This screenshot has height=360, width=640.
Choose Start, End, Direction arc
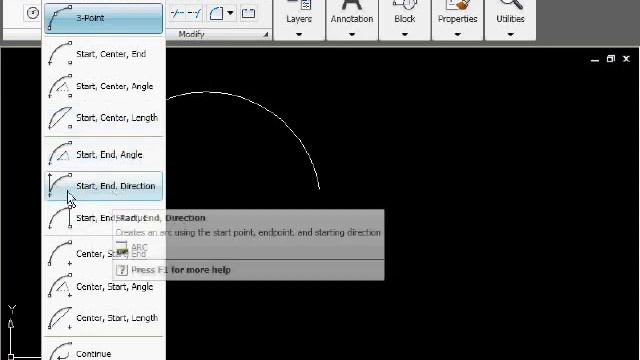[103, 186]
